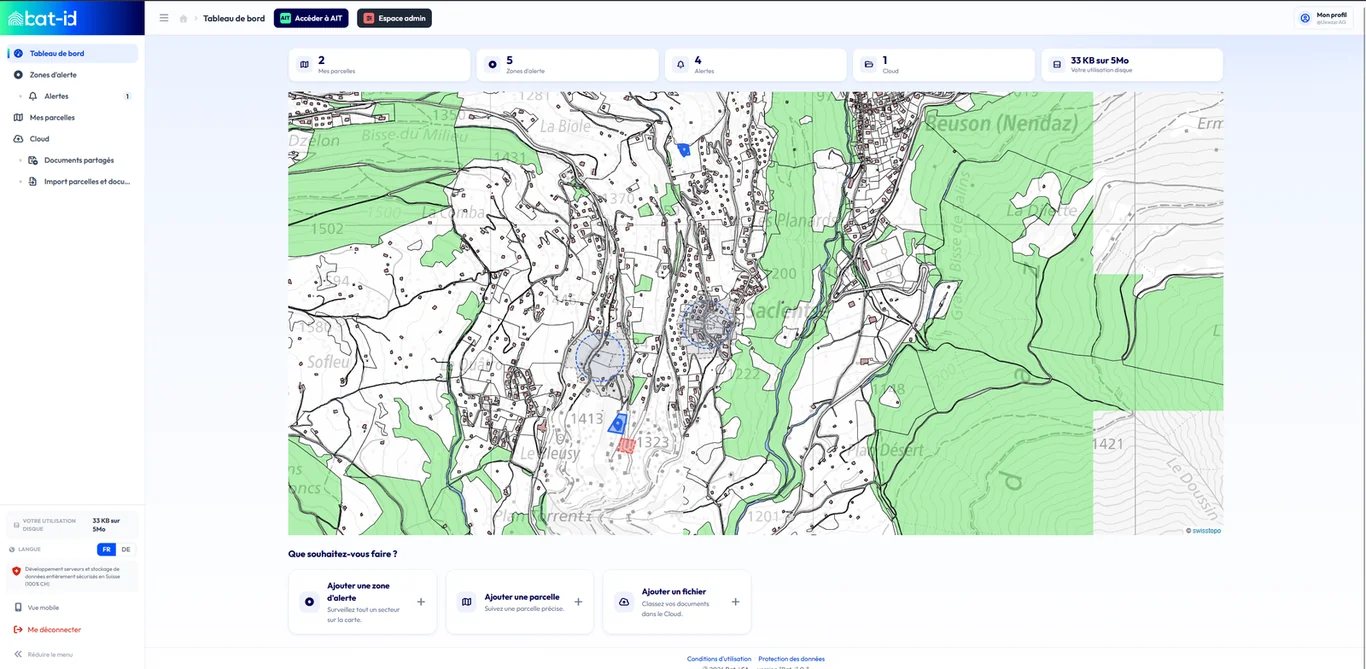Click the red security shield icon
The image size is (1366, 669).
coord(16,572)
